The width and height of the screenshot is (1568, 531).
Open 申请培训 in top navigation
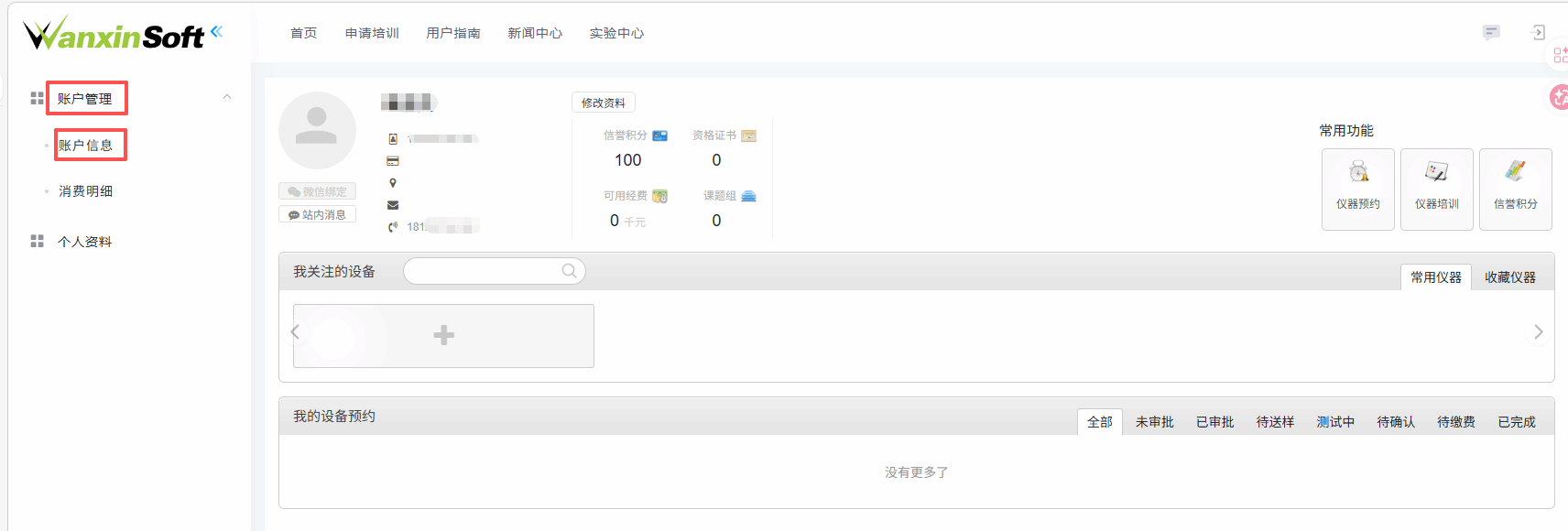[x=372, y=33]
